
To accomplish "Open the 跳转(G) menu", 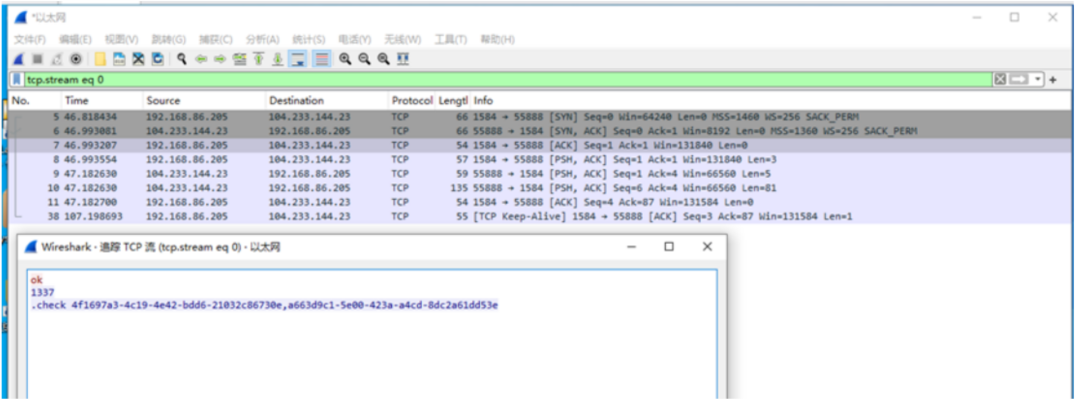I will pos(169,39).
